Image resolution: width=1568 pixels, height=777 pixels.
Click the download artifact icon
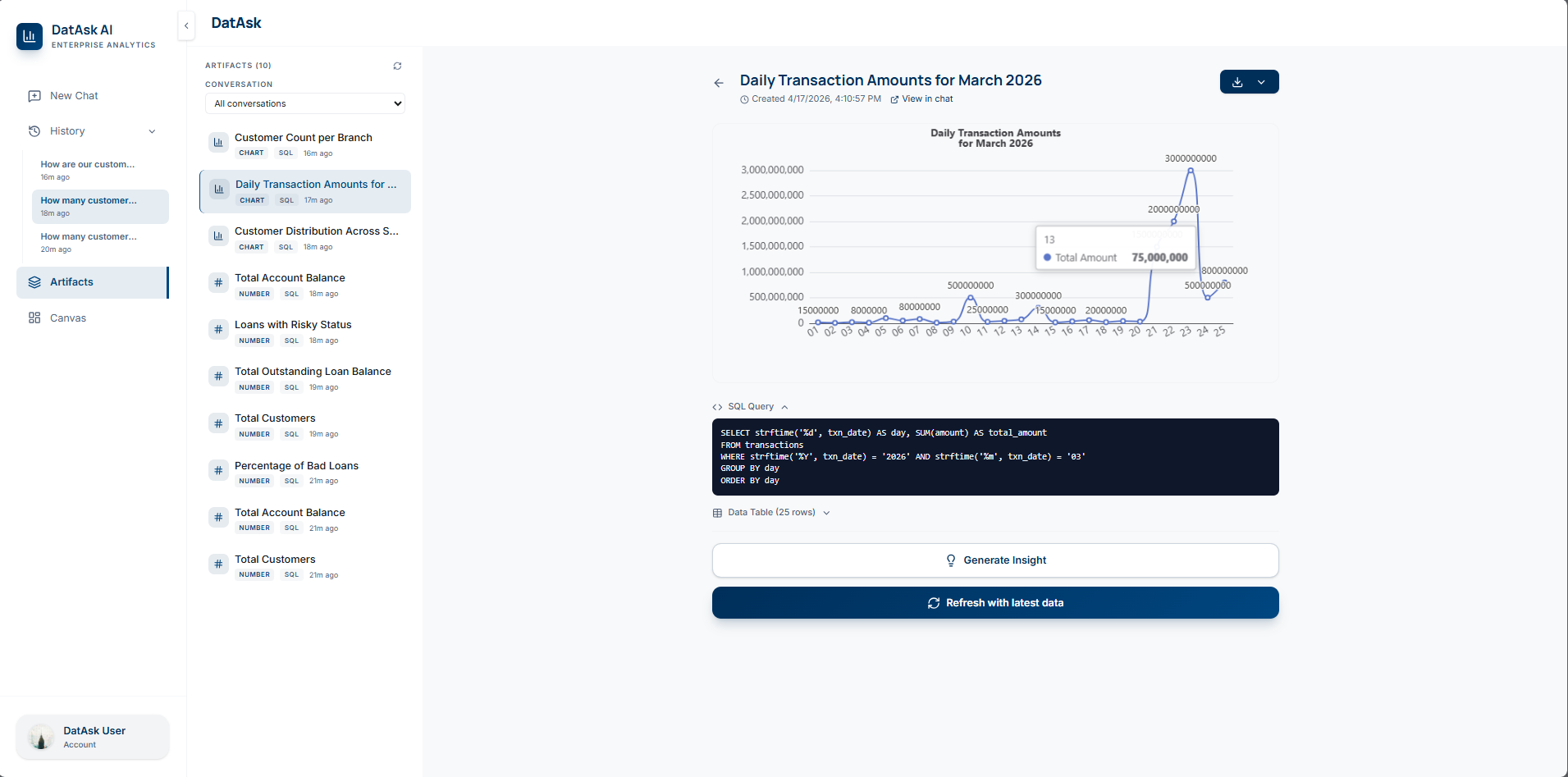coord(1237,82)
